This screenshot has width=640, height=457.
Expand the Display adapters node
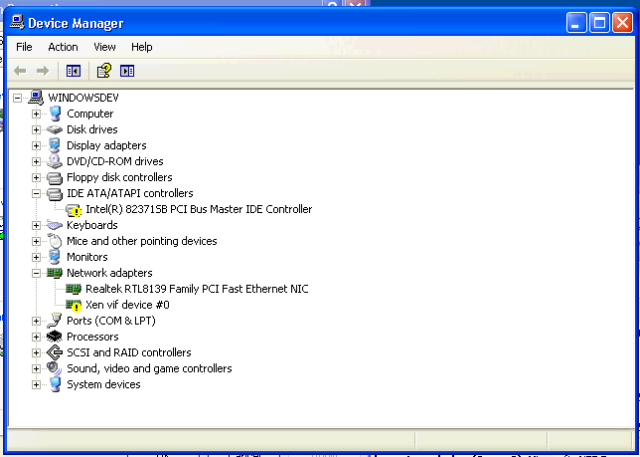[36, 145]
